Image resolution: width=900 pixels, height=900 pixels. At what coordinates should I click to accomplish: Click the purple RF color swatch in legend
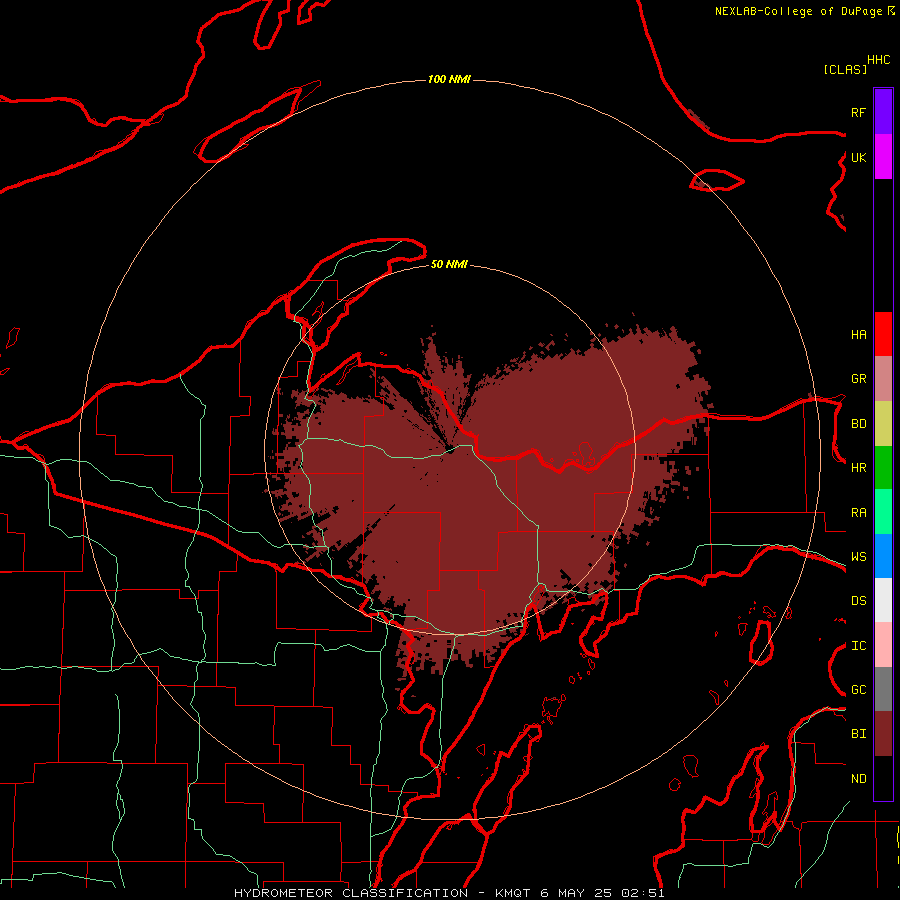coord(883,112)
